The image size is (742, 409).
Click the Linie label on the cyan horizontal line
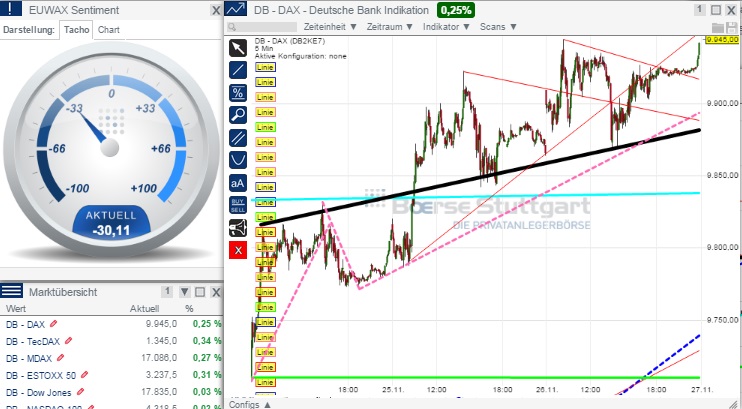point(265,202)
